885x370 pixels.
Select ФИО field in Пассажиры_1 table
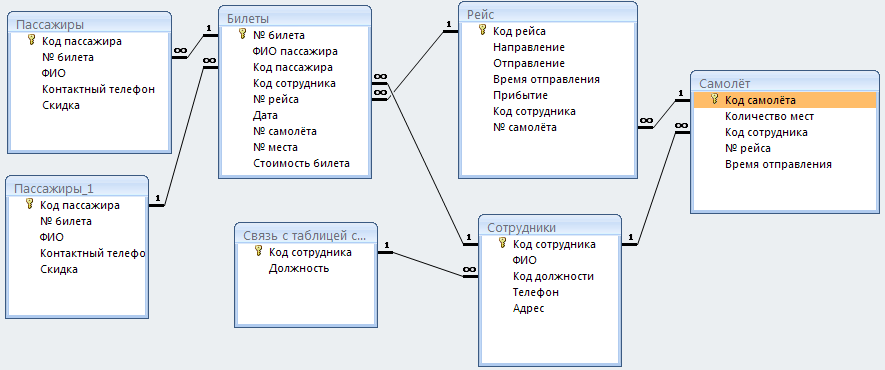pos(52,237)
